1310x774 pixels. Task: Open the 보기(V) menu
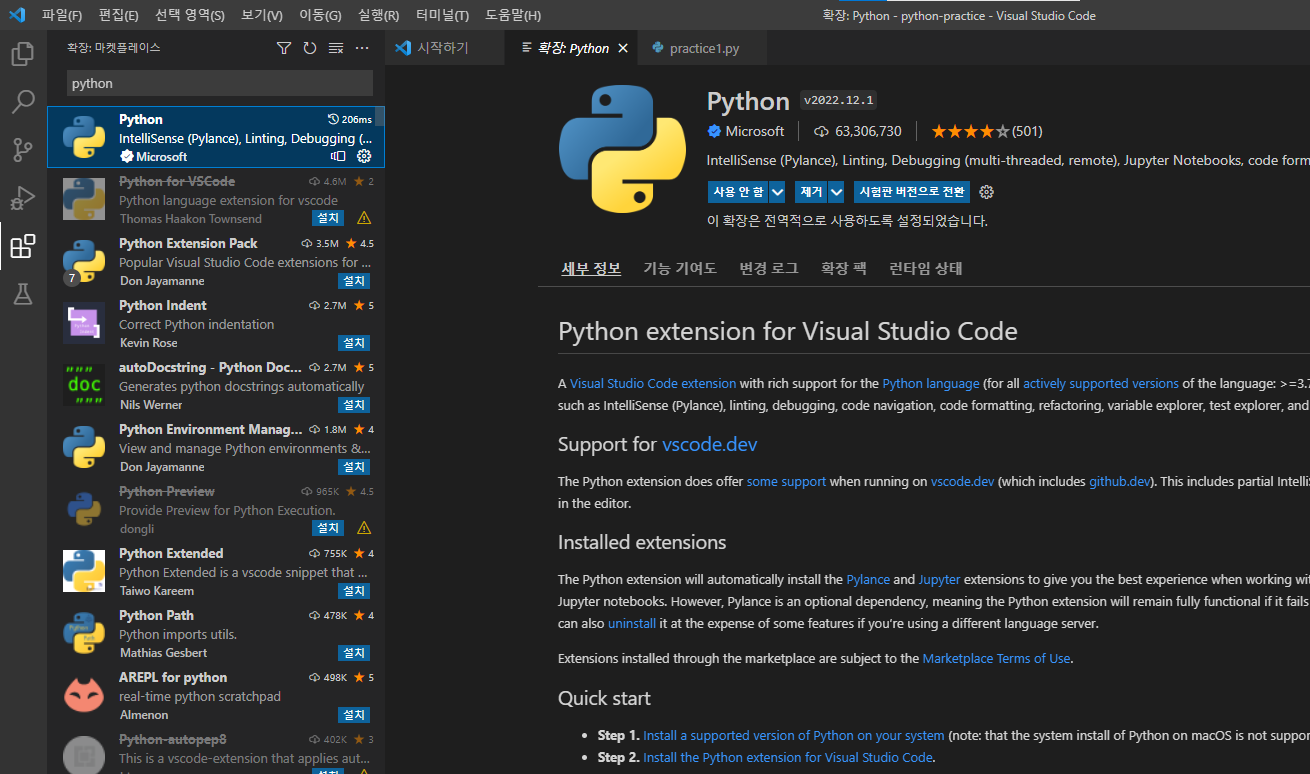tap(262, 15)
